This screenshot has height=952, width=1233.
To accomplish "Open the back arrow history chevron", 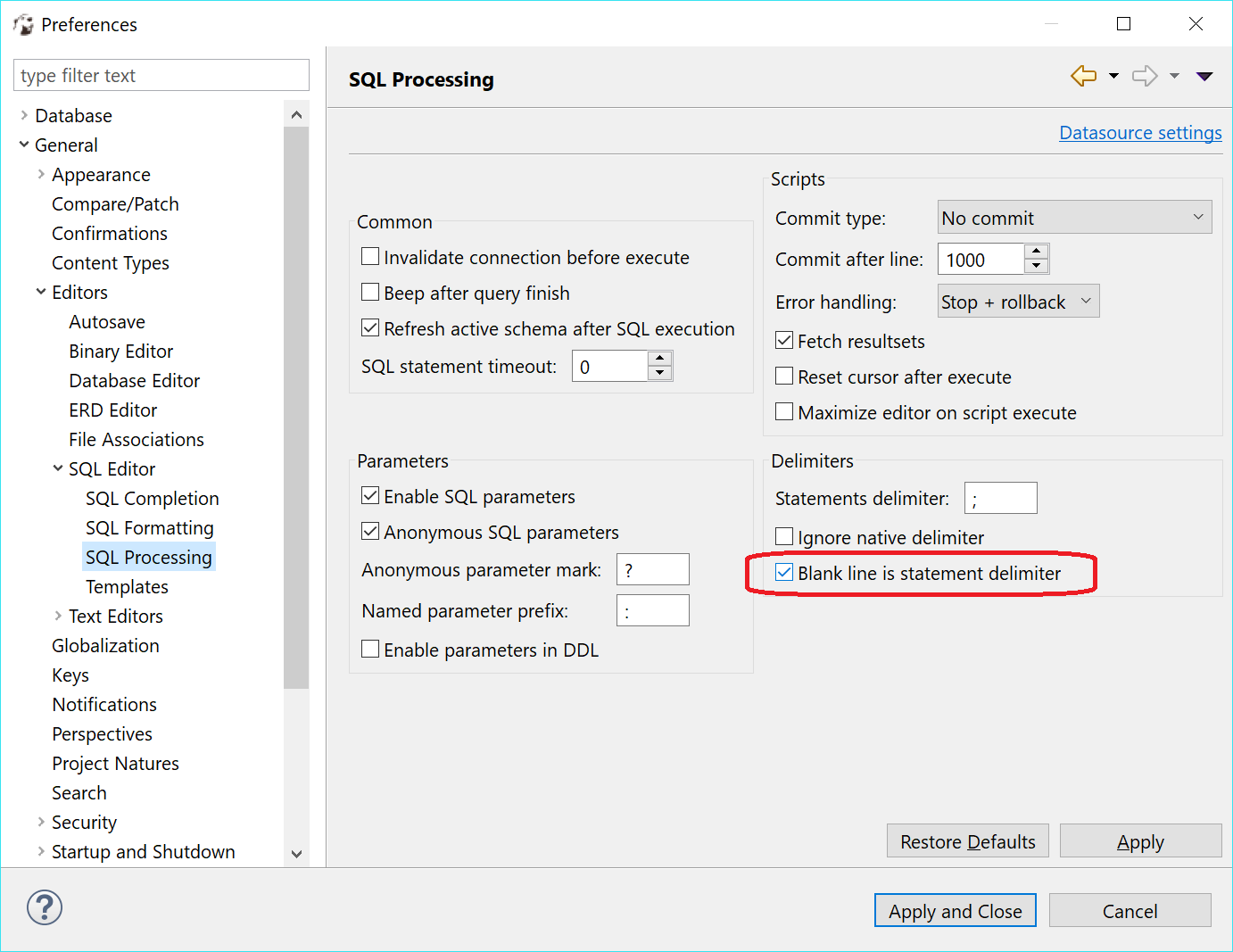I will [1112, 76].
